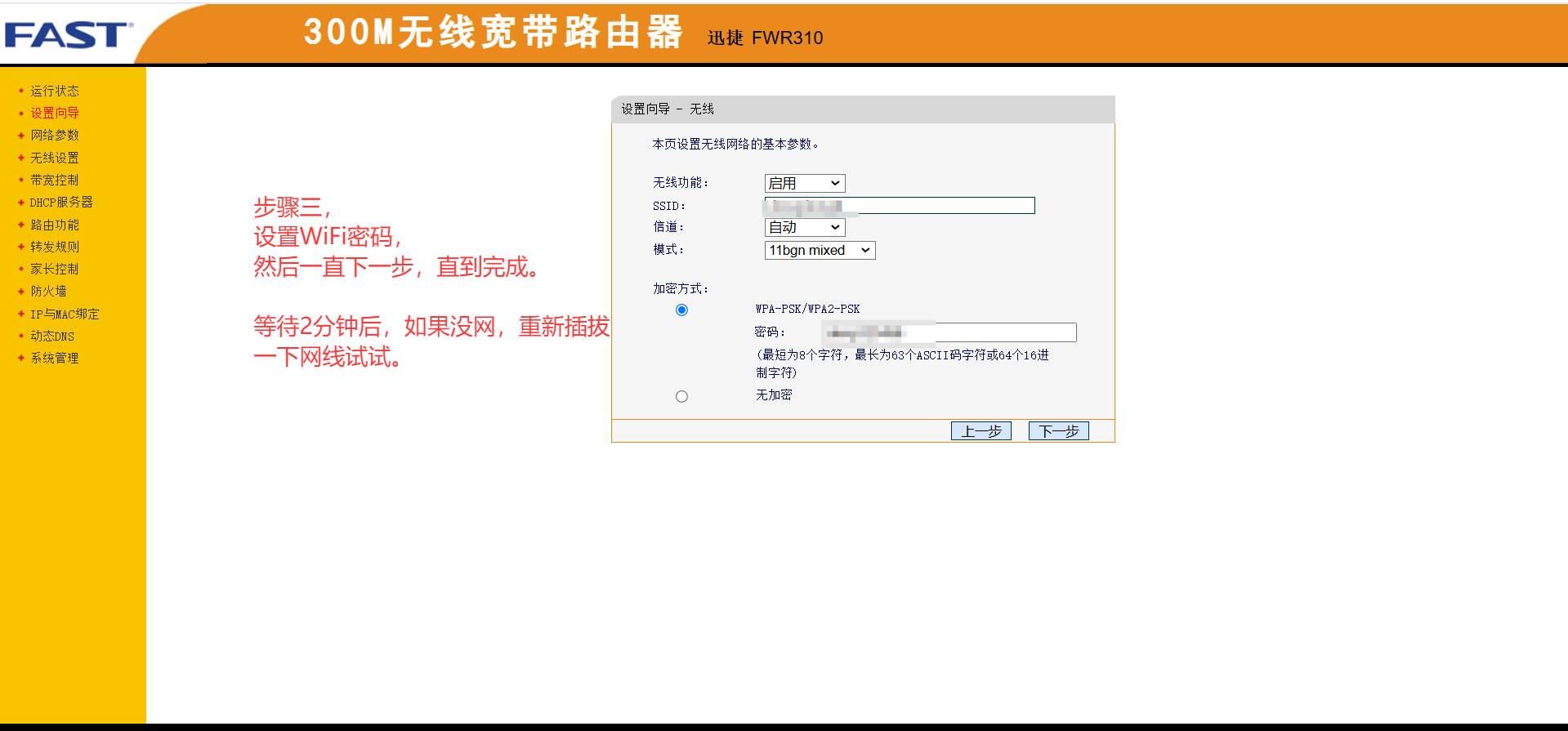
Task: Expand 网络参数 menu
Action: coord(55,135)
